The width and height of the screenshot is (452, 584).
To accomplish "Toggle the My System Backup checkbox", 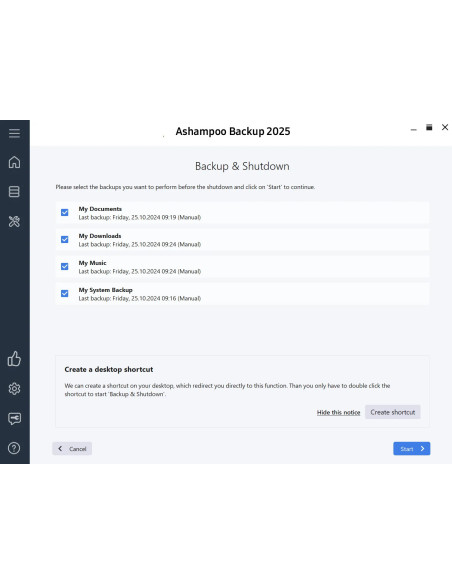I will (x=65, y=293).
